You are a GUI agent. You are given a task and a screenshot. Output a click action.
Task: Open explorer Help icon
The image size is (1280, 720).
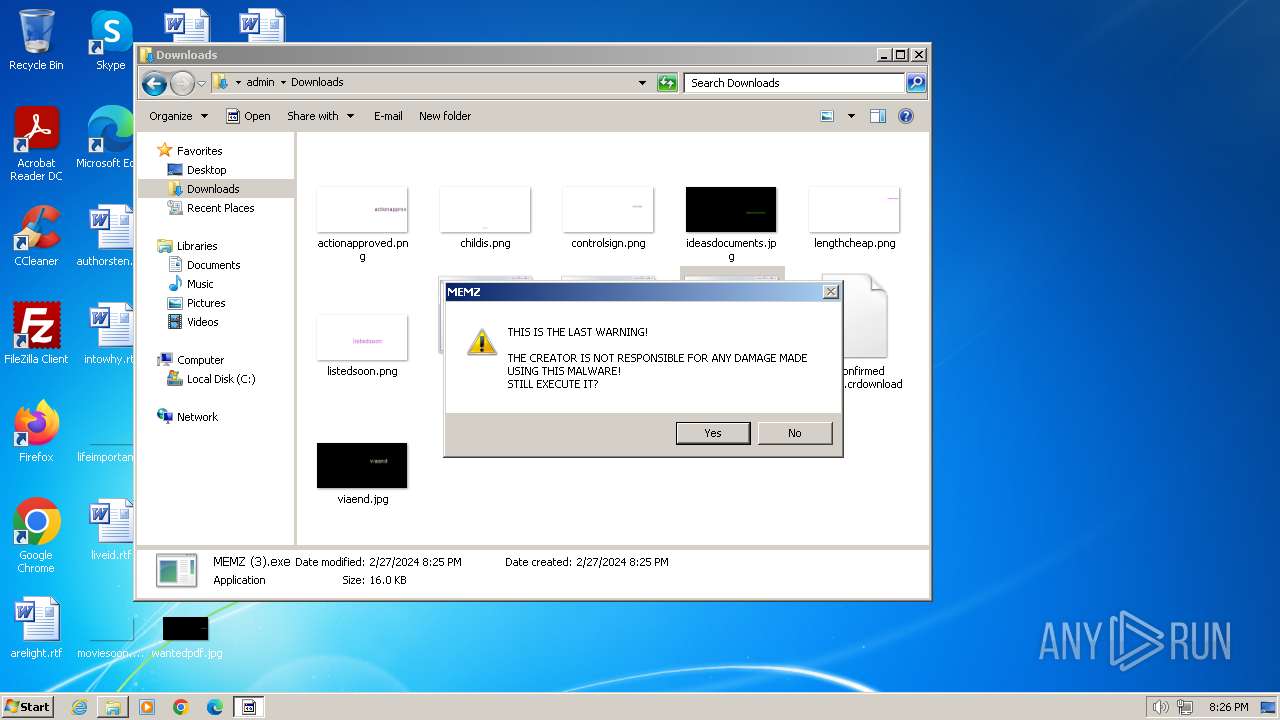(x=906, y=116)
